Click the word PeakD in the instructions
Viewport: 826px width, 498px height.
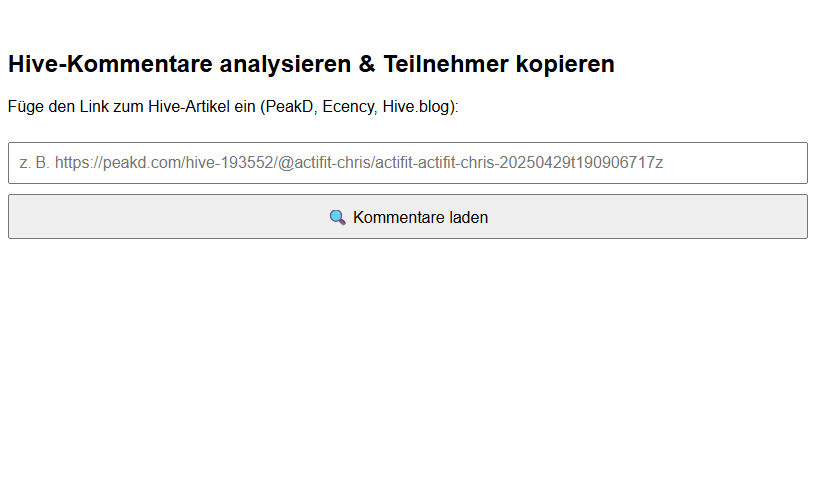pyautogui.click(x=289, y=106)
